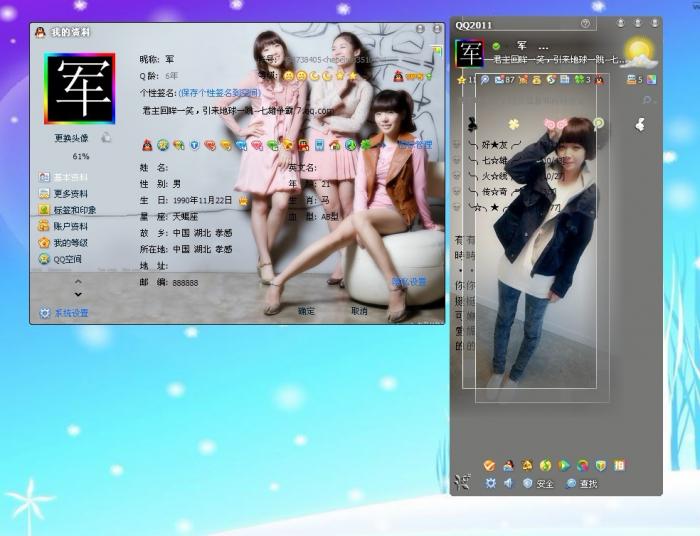Click the colorful browser ring icon at bottom
700x536 pixels.
582,465
